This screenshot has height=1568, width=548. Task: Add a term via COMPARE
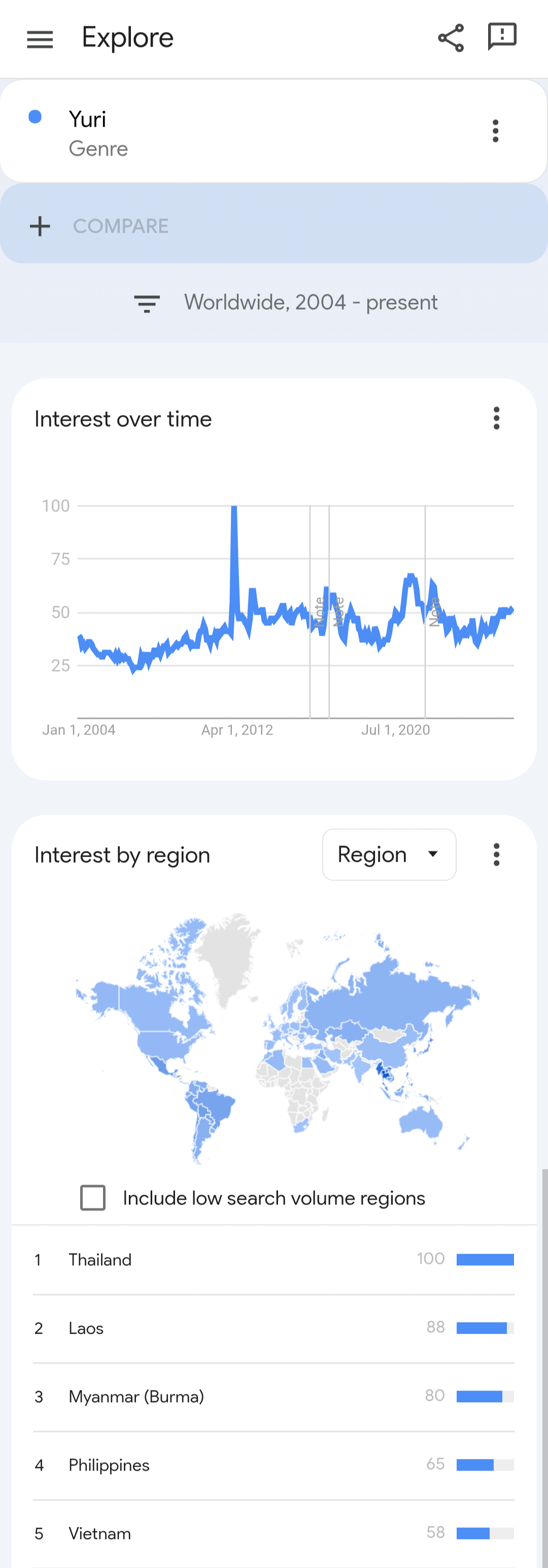click(121, 226)
